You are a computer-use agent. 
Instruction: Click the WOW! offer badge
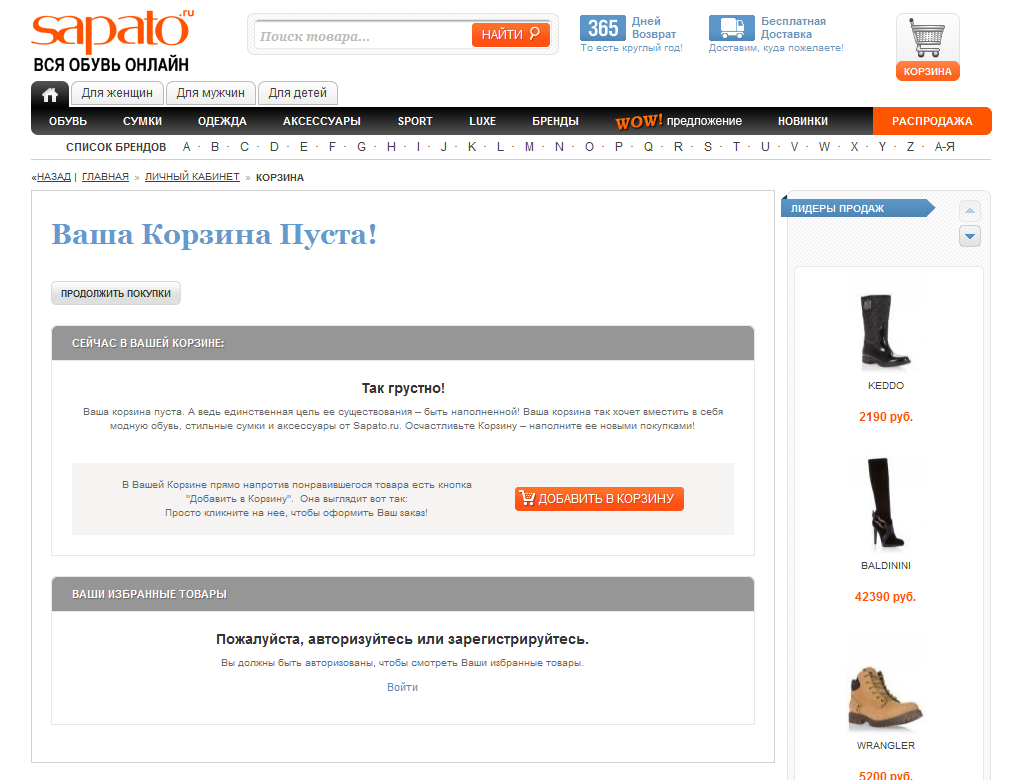point(639,121)
